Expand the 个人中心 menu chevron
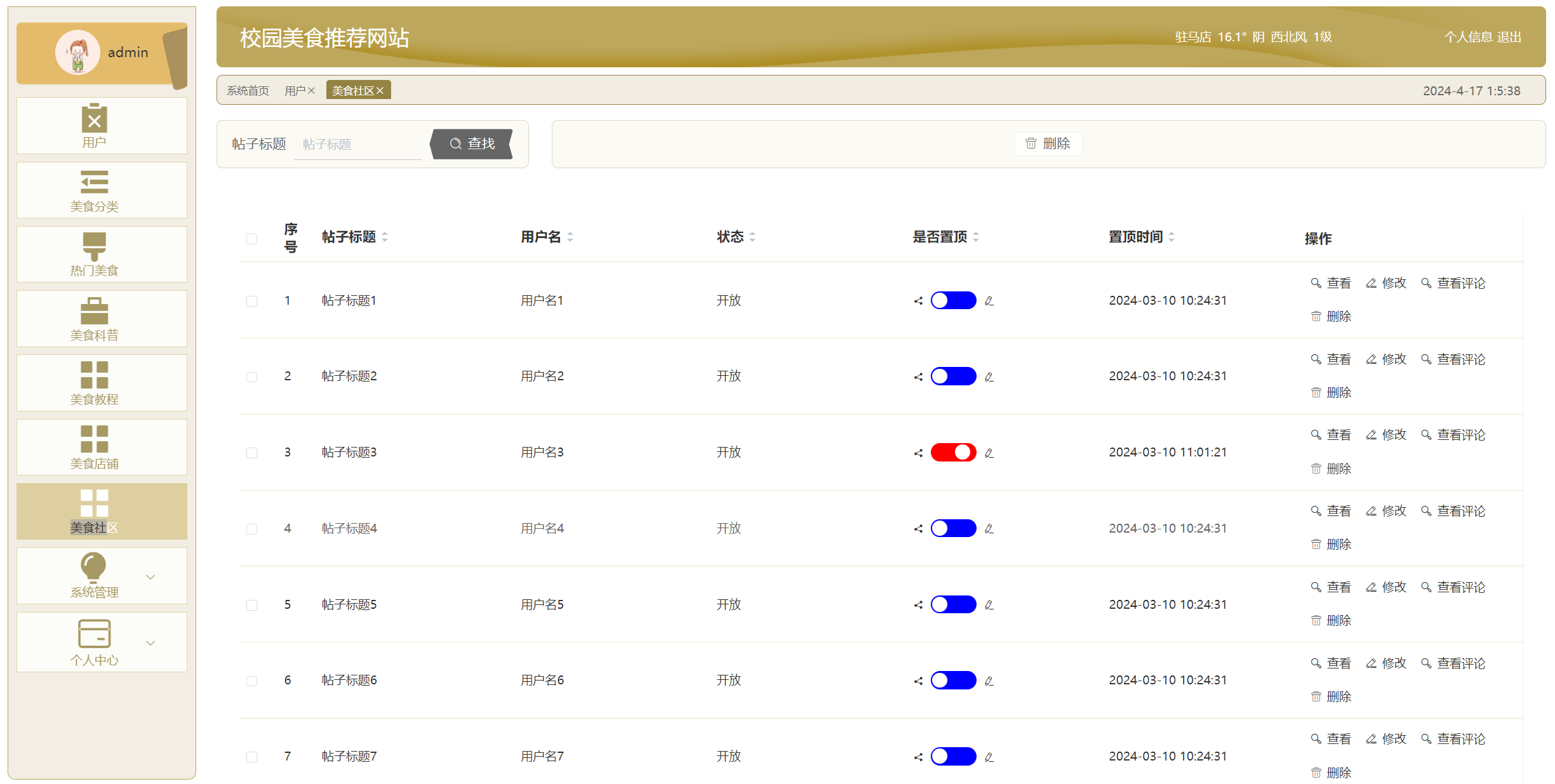The image size is (1555, 784). pos(150,642)
